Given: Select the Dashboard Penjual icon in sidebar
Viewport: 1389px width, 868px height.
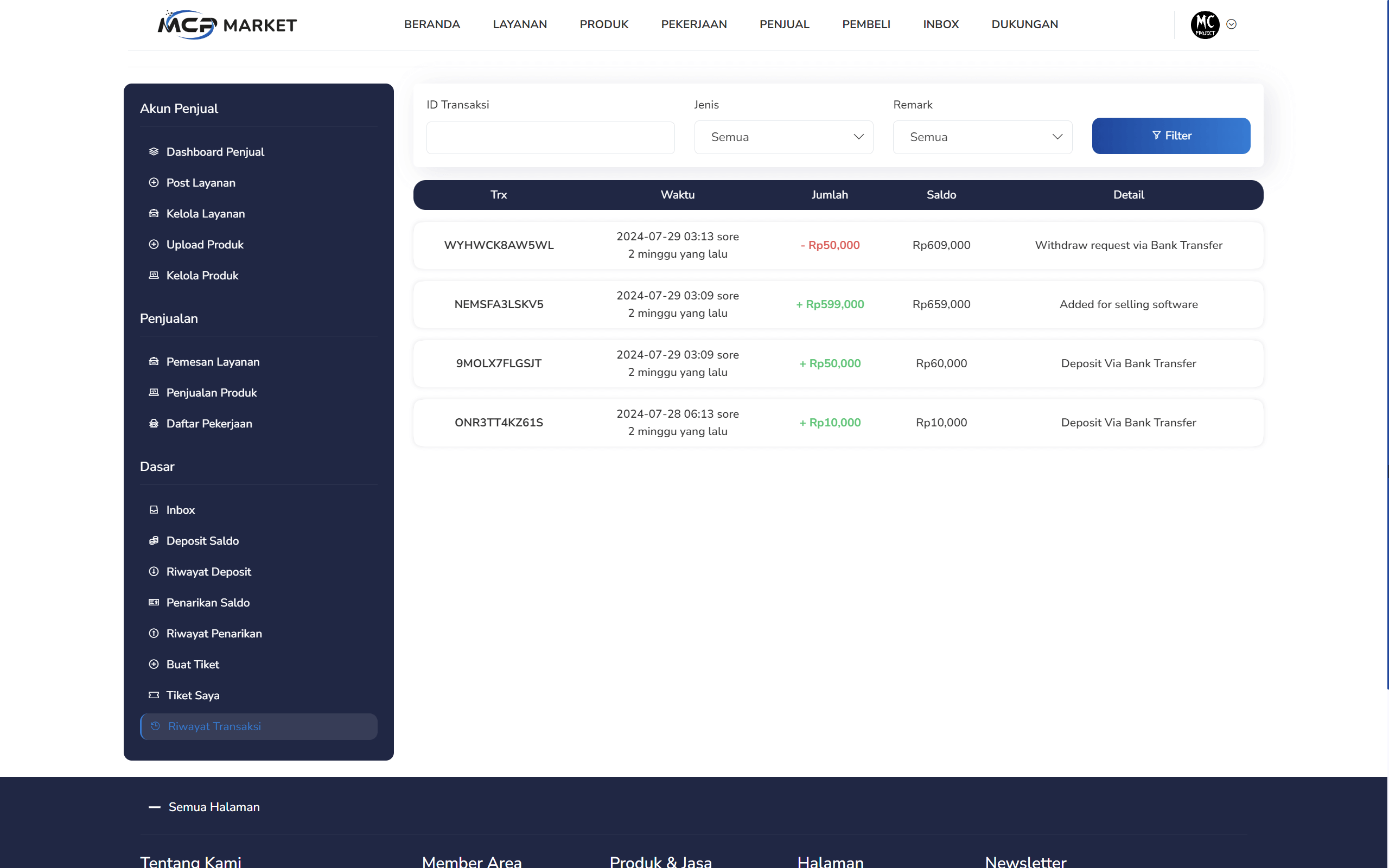Looking at the screenshot, I should [x=153, y=151].
